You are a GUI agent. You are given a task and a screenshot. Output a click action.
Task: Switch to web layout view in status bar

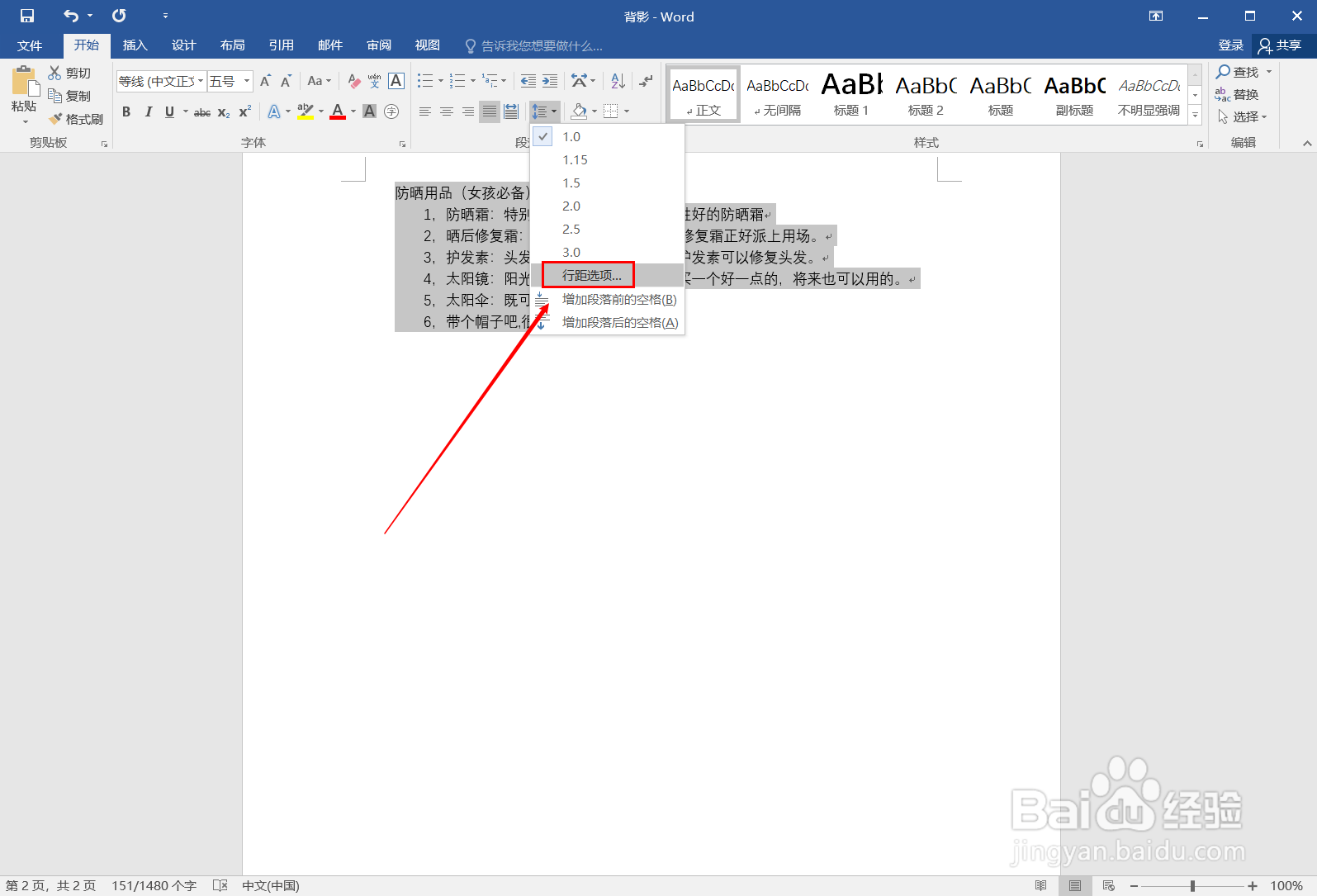1108,885
